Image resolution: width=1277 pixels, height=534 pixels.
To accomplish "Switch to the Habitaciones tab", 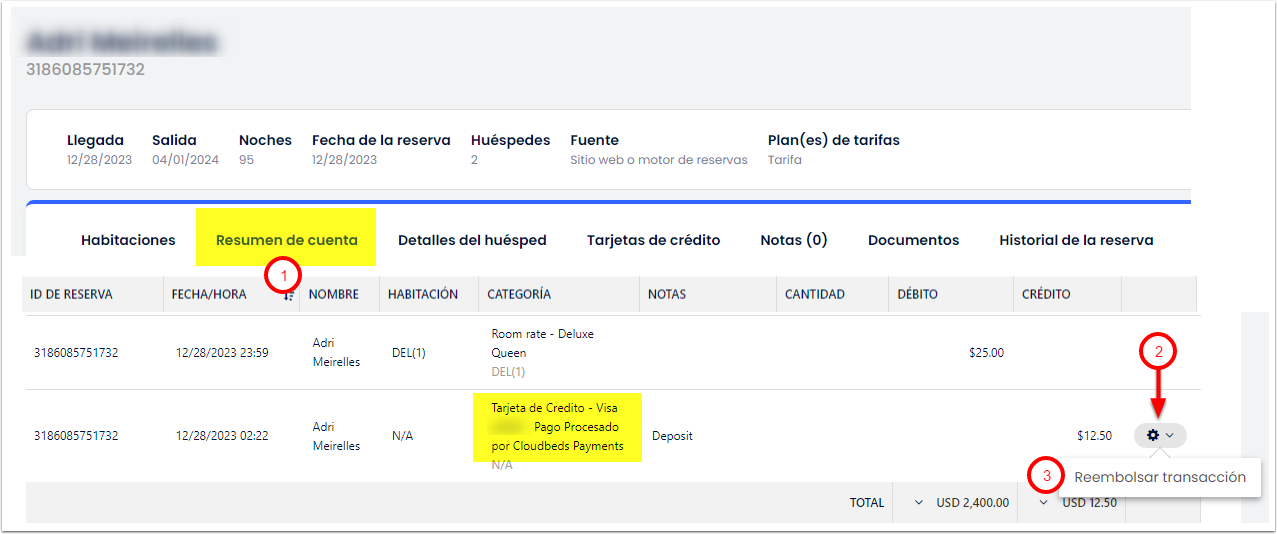I will tap(128, 240).
